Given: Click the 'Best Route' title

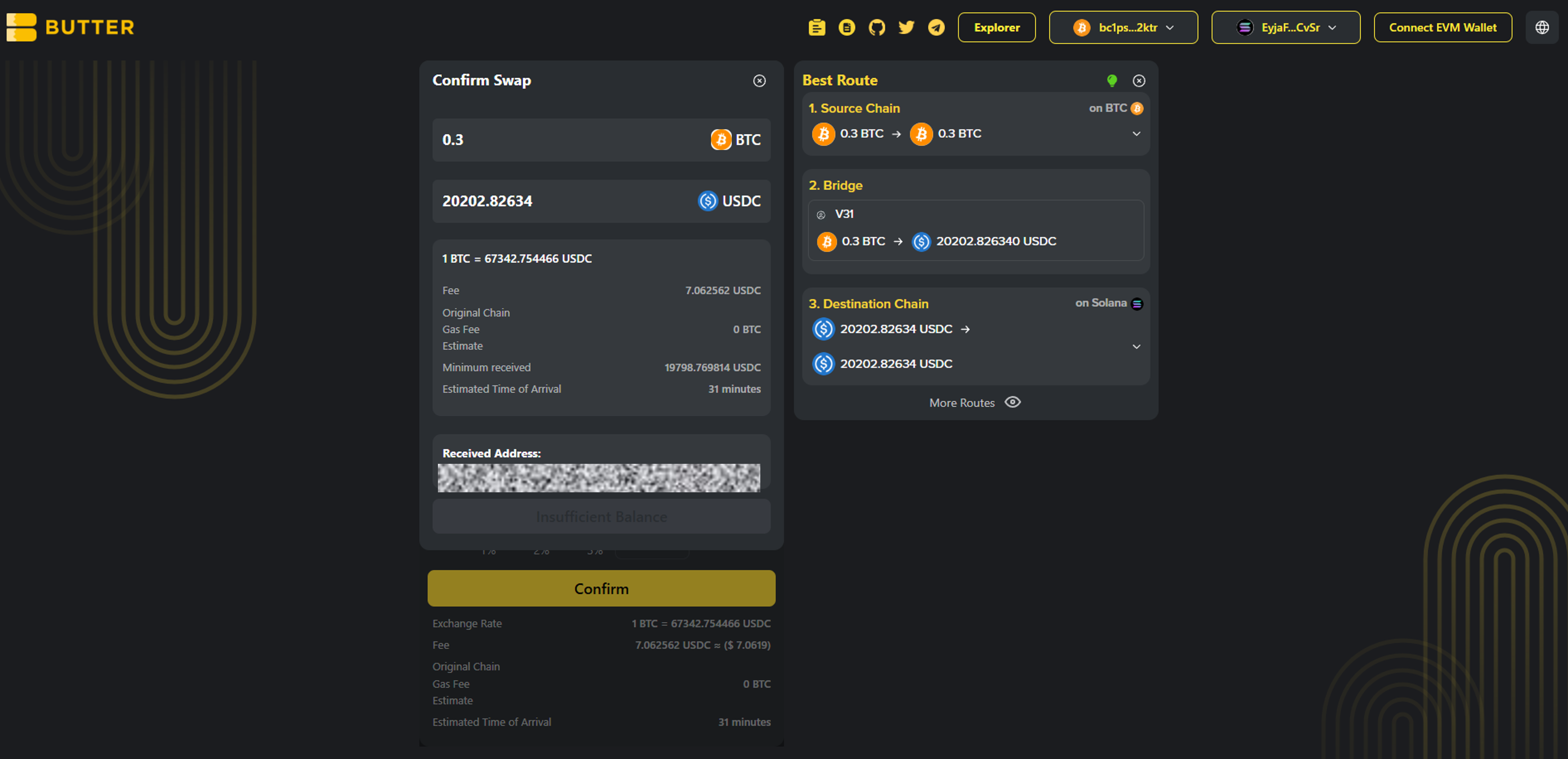Looking at the screenshot, I should pos(840,80).
